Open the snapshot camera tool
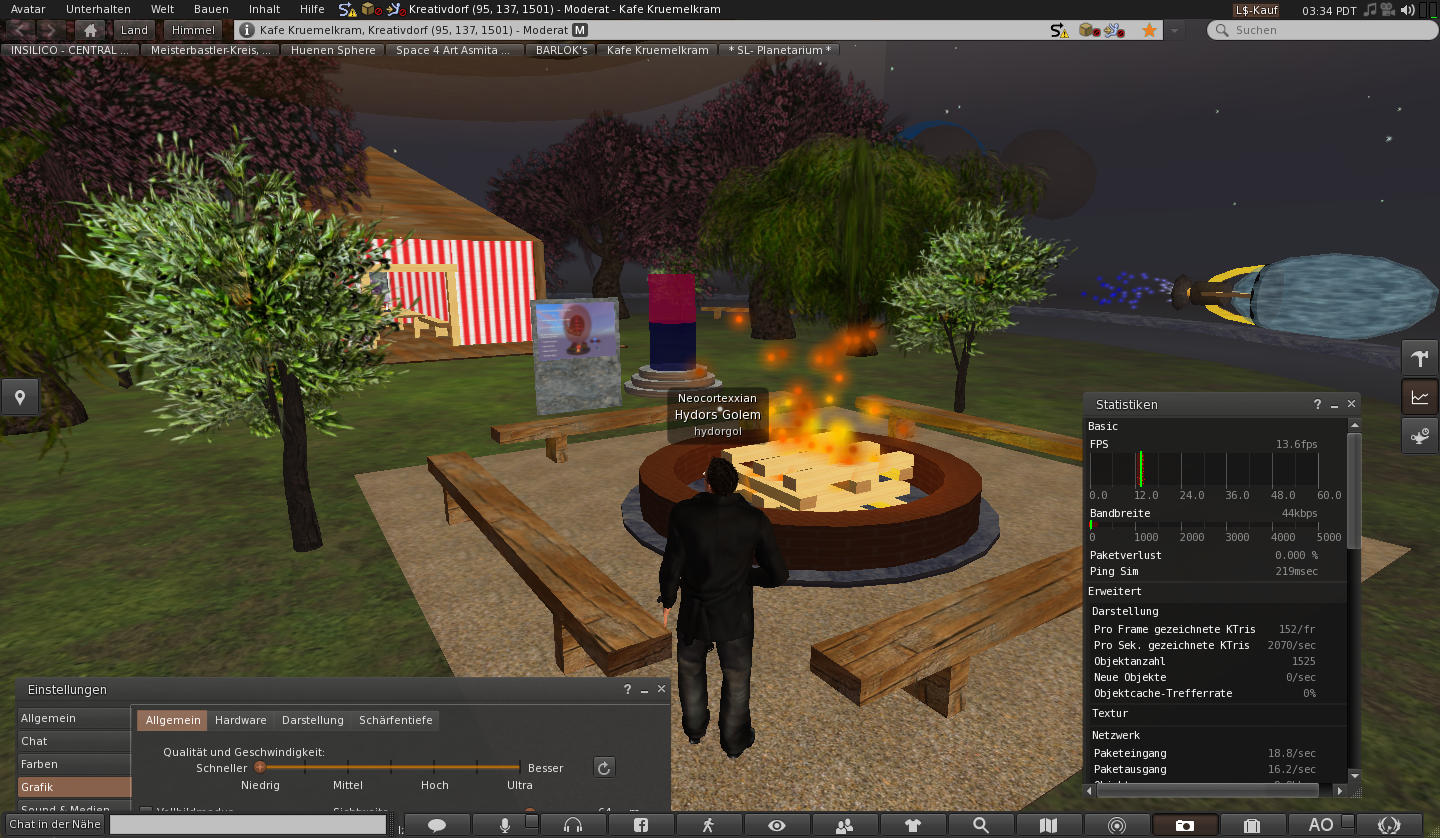Viewport: 1440px width, 838px height. [1184, 825]
